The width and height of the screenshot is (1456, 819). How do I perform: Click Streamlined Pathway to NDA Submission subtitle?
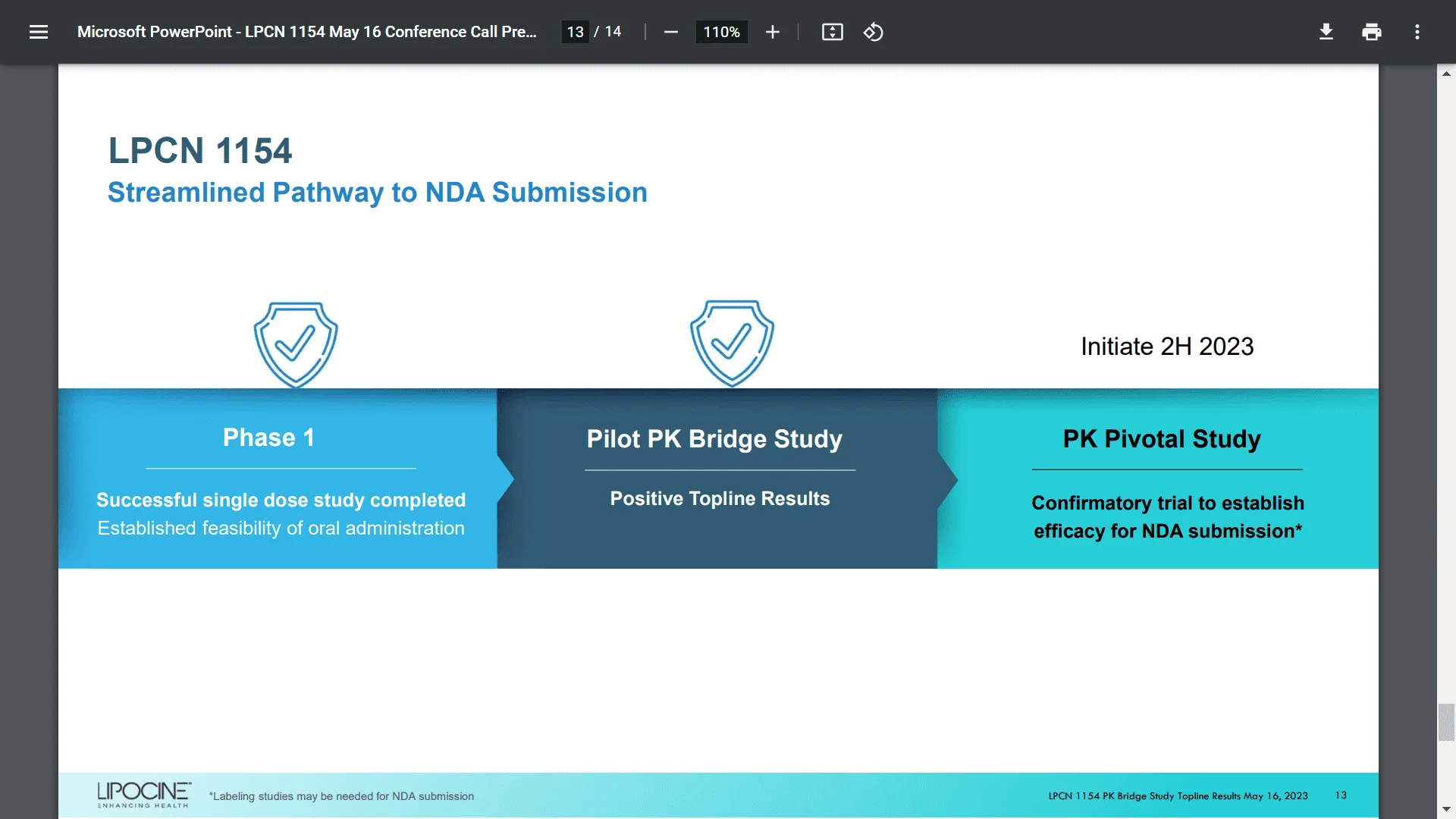(377, 193)
